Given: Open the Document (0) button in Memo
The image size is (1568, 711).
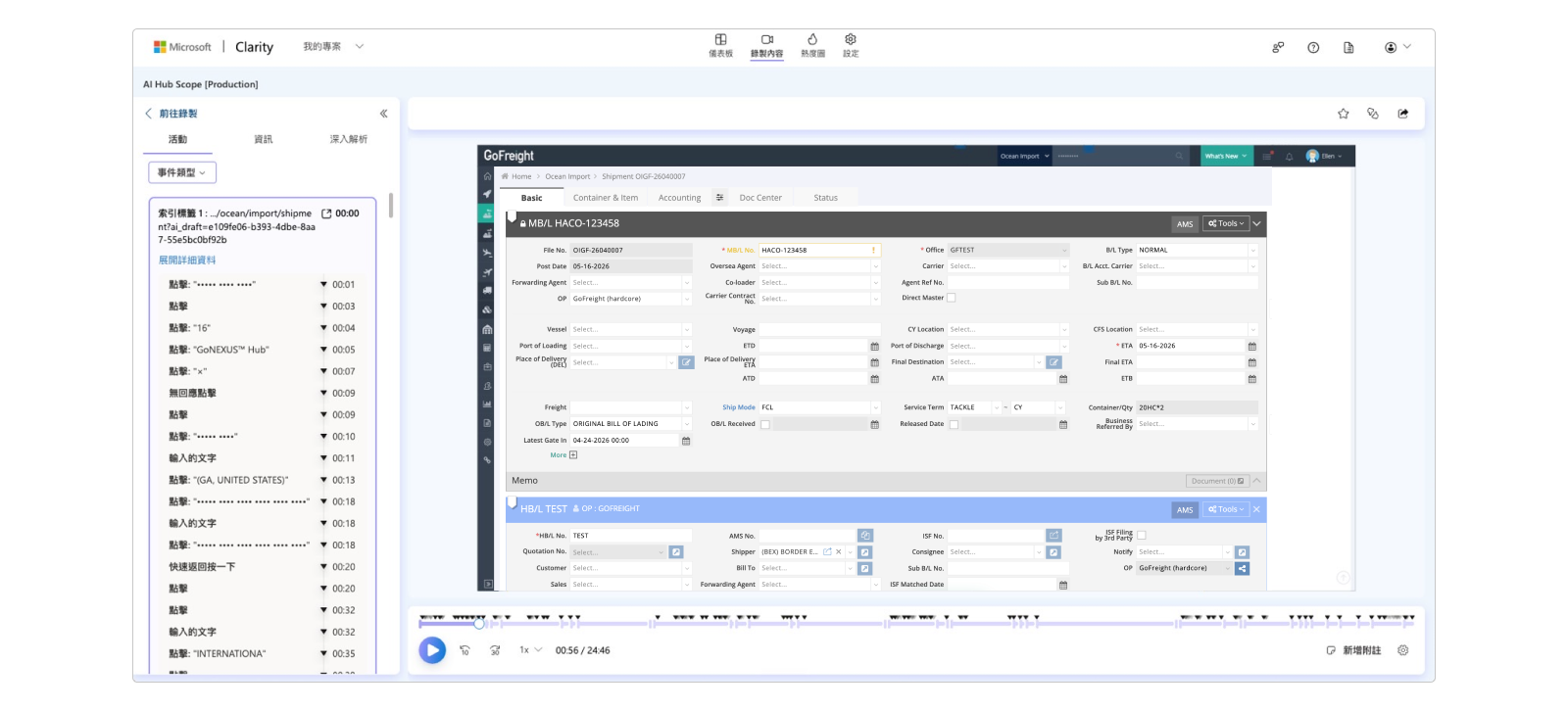Looking at the screenshot, I should [1217, 481].
